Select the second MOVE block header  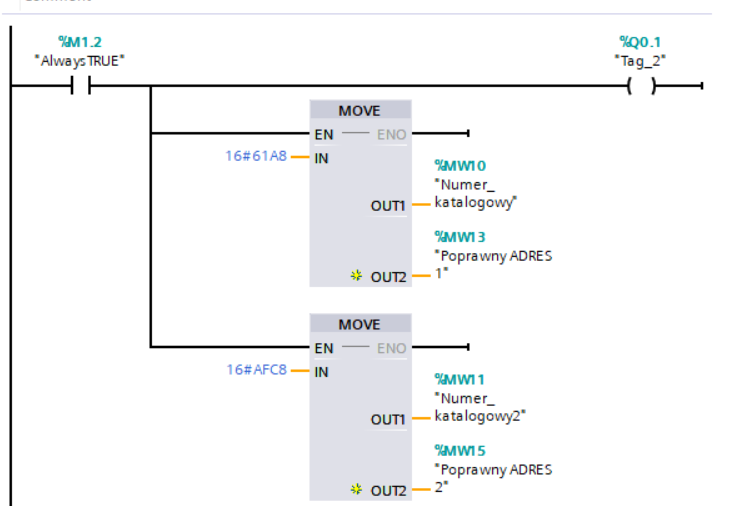[359, 325]
